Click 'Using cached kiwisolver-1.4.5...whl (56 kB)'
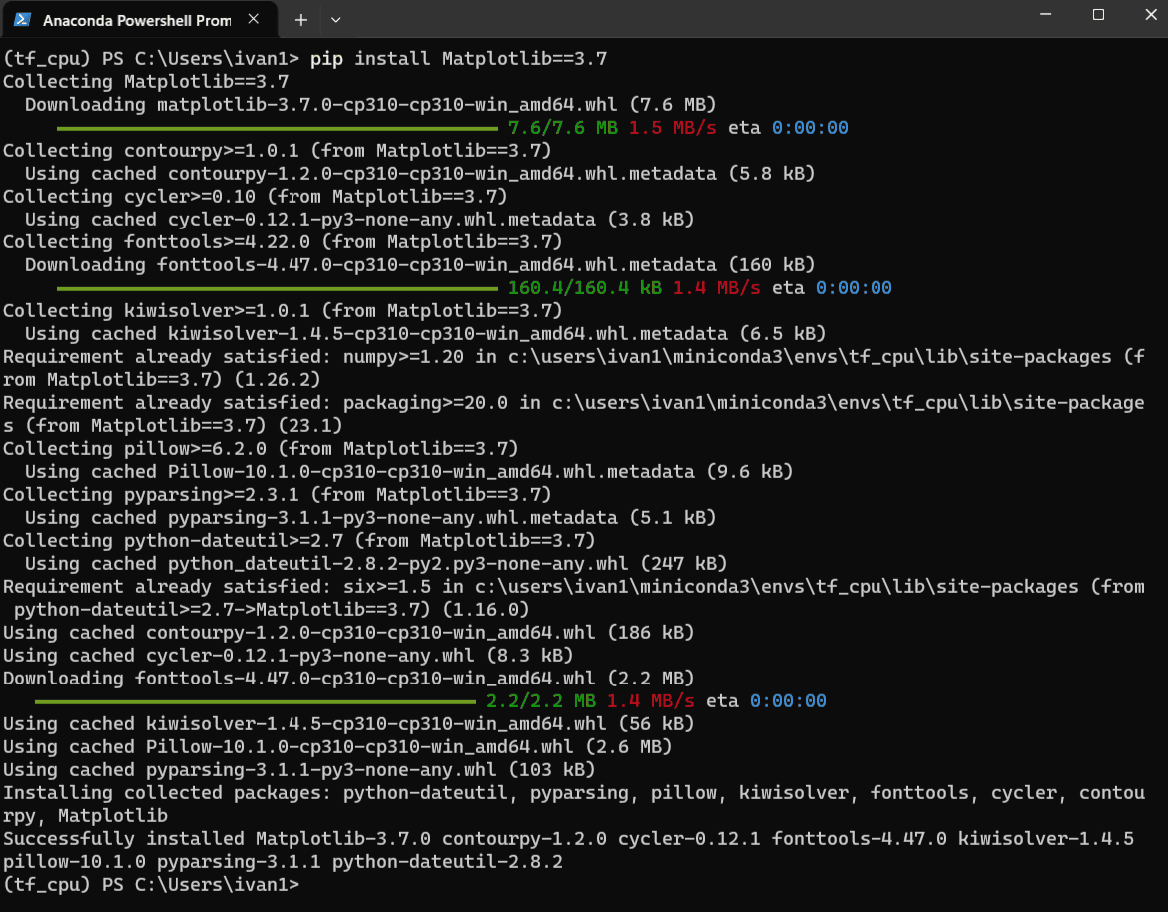The width and height of the screenshot is (1168, 912). [x=349, y=724]
